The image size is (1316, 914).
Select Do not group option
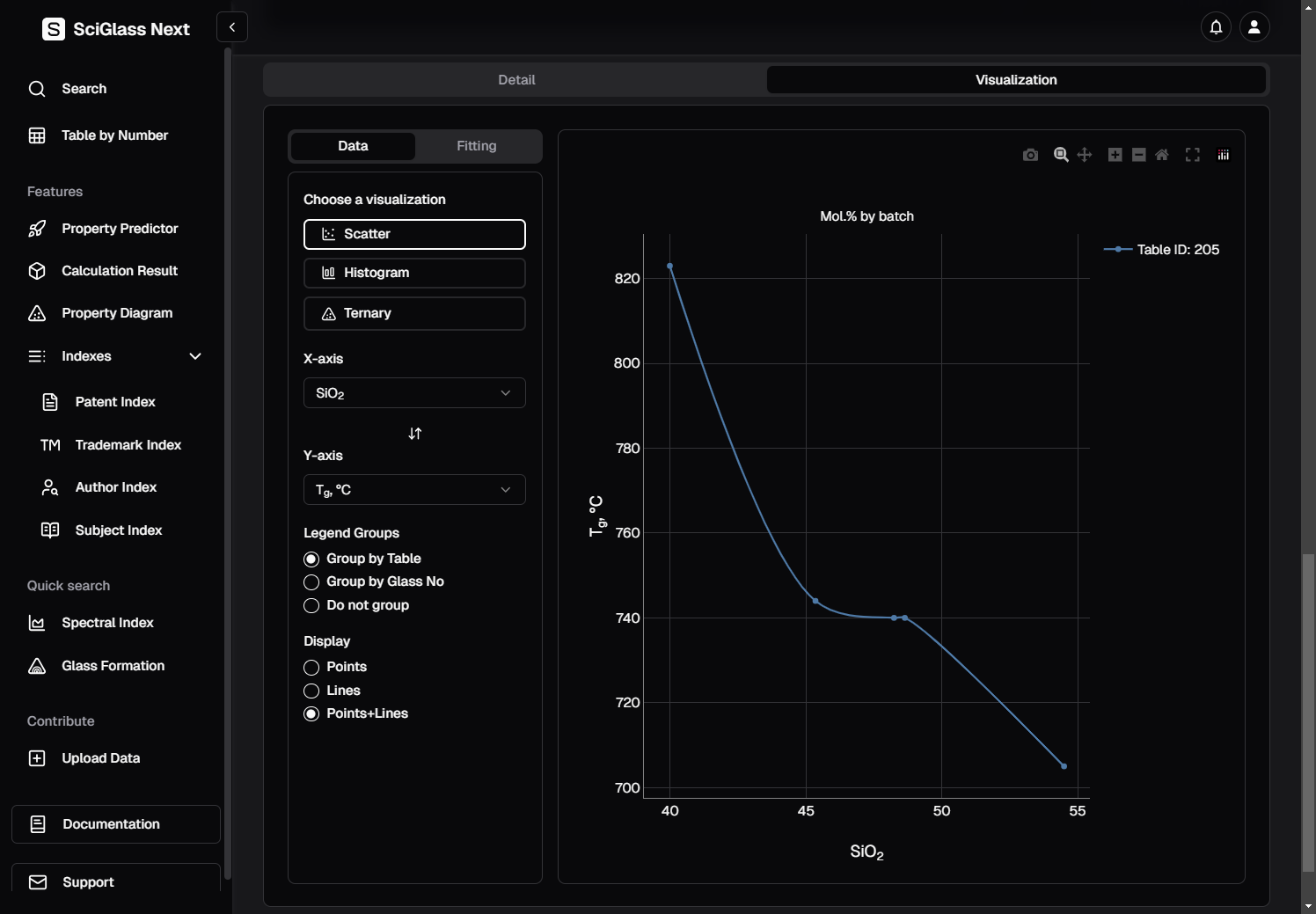[311, 605]
